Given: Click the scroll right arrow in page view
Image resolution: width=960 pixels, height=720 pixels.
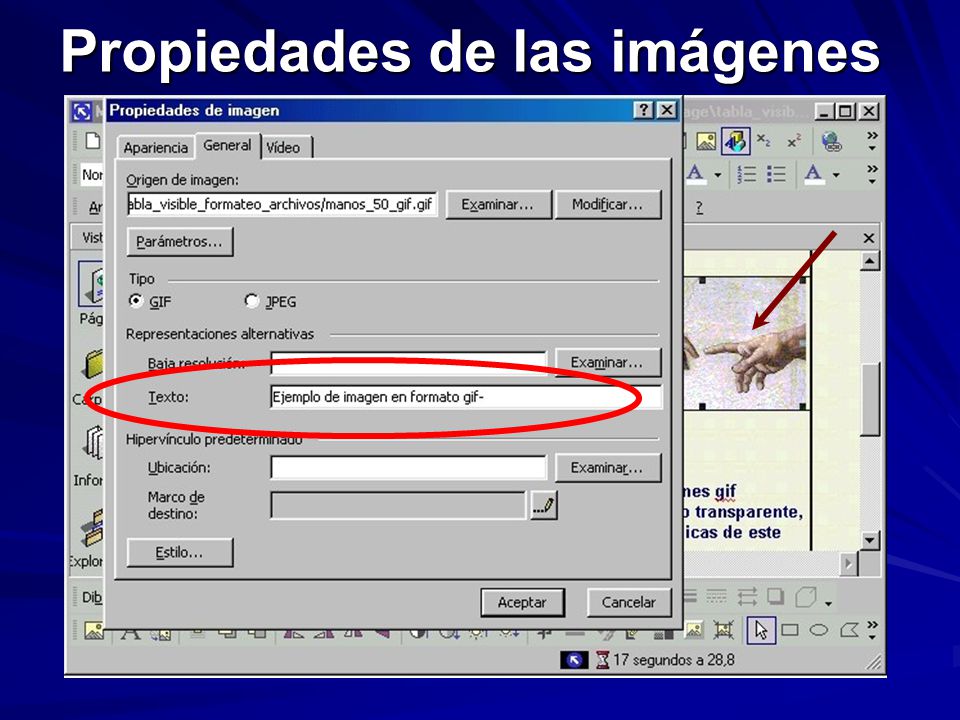Looking at the screenshot, I should (848, 563).
